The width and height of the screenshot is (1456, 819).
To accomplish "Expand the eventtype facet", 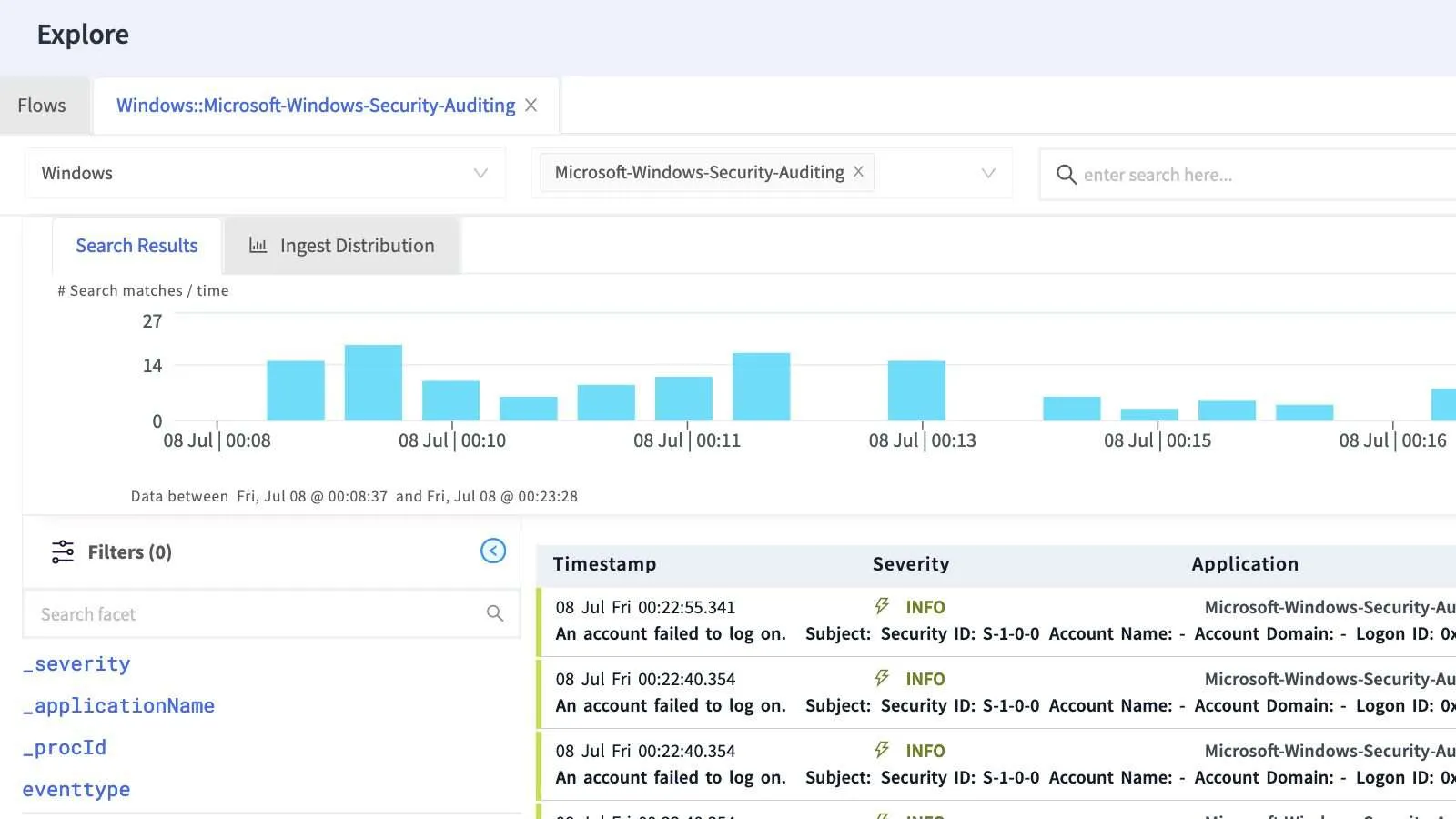I will tap(76, 790).
